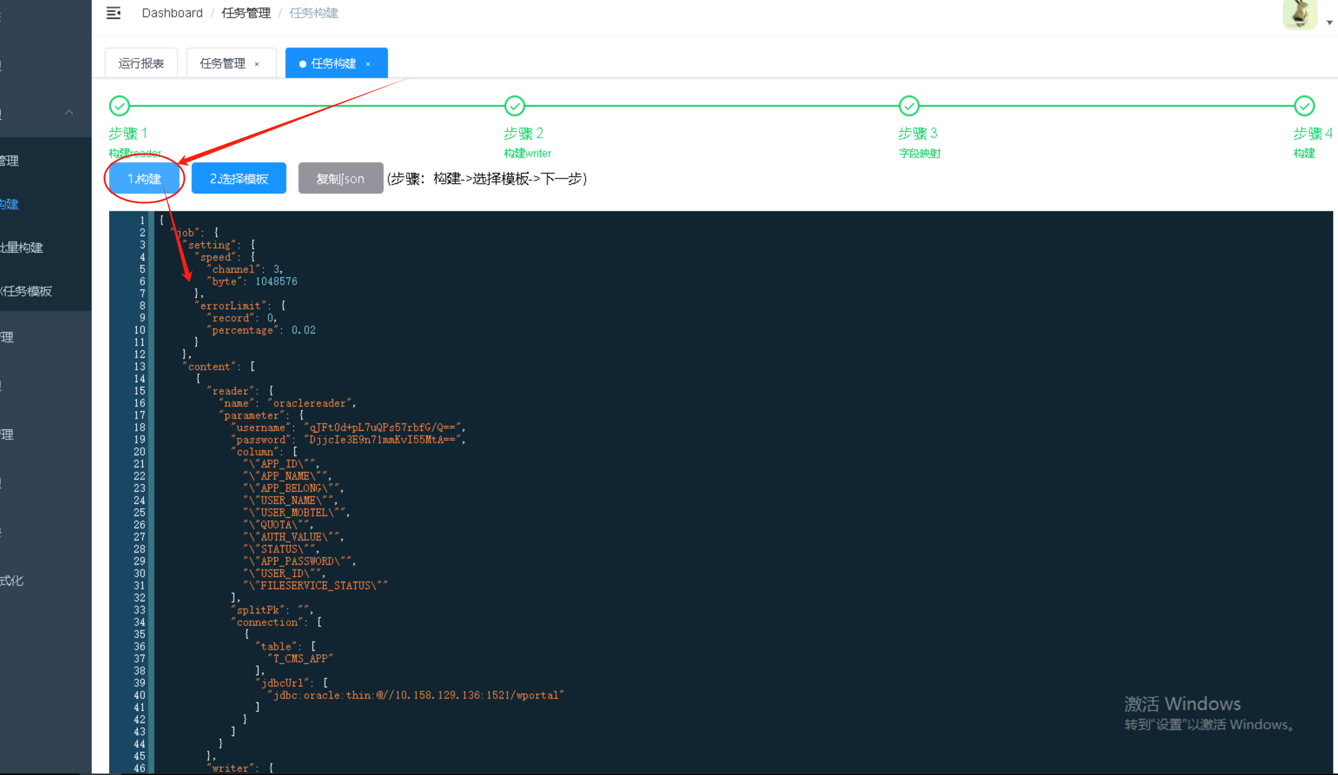Click the T_CMS_APP table name

point(301,658)
